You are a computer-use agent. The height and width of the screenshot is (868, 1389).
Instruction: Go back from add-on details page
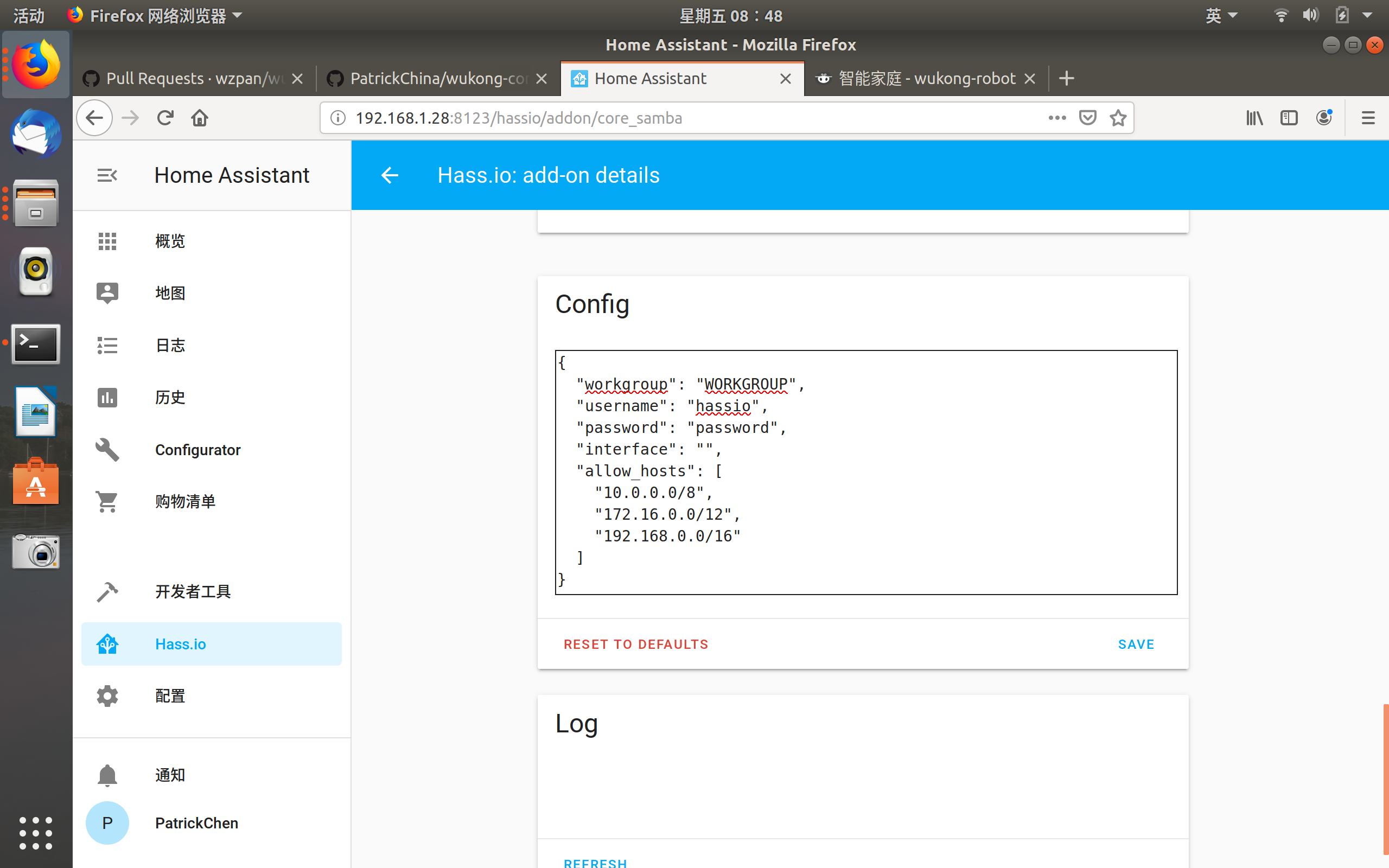[390, 175]
